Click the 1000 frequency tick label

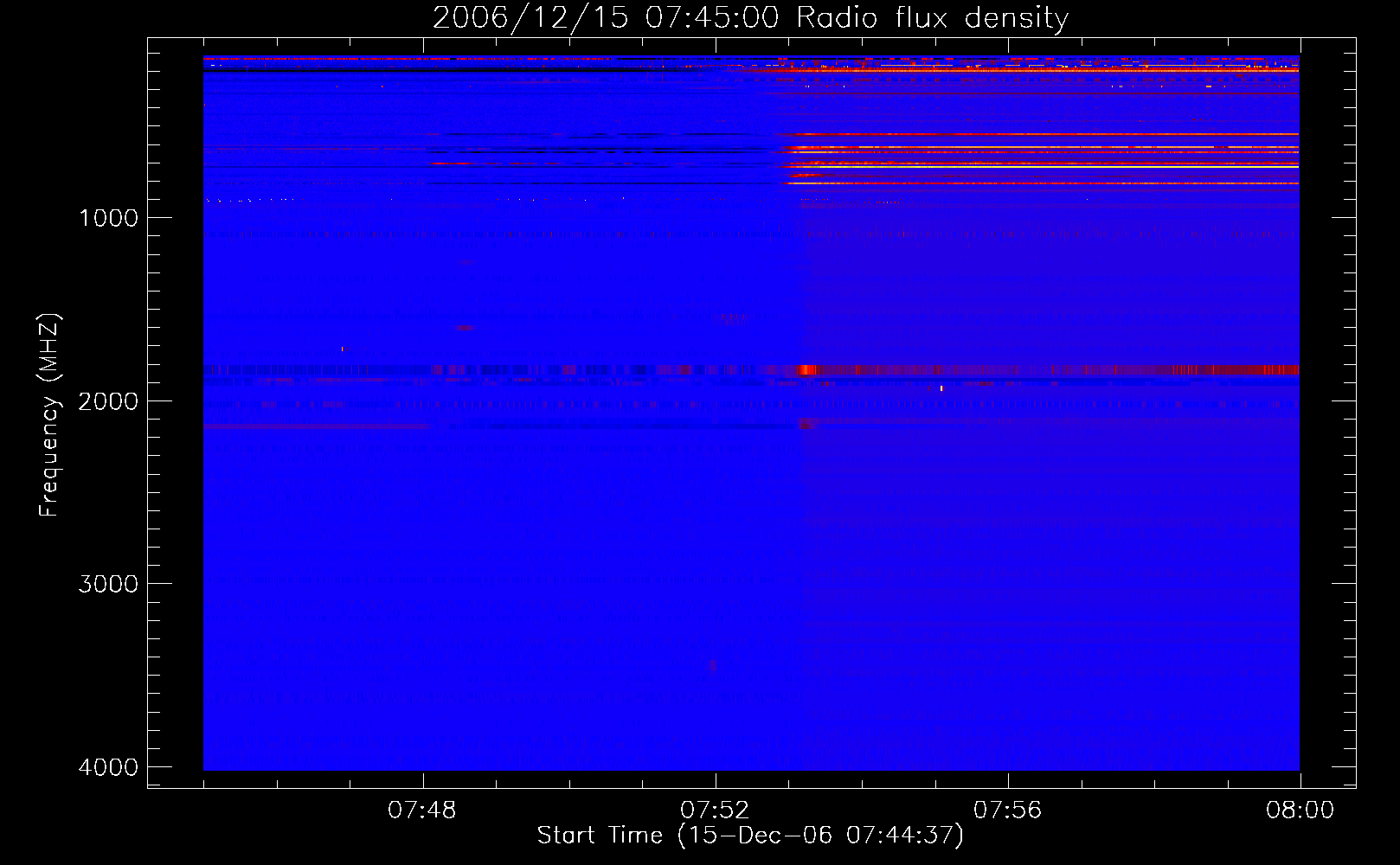click(x=108, y=218)
